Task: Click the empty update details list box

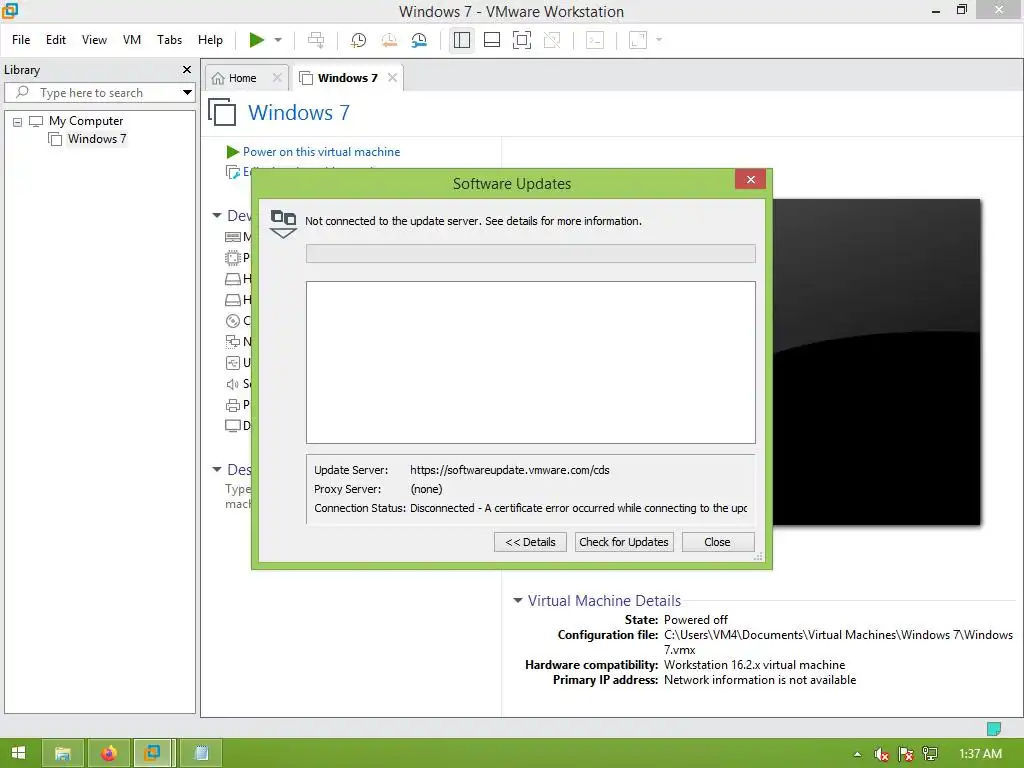Action: tap(530, 362)
